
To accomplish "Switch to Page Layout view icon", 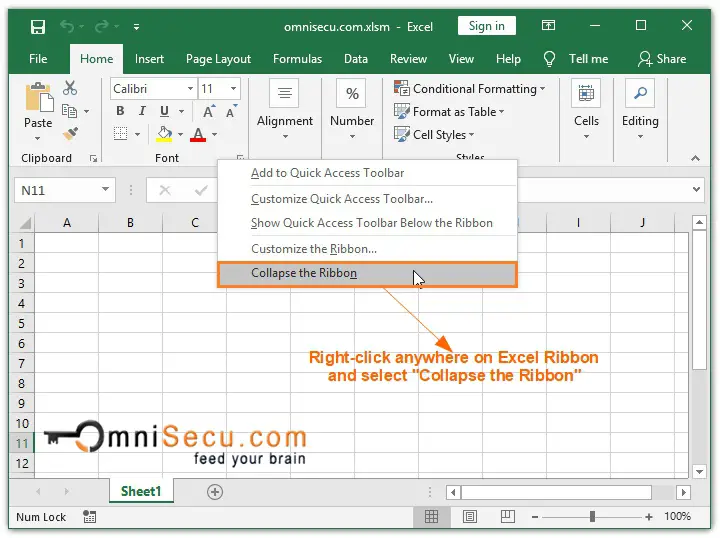I will coord(470,517).
